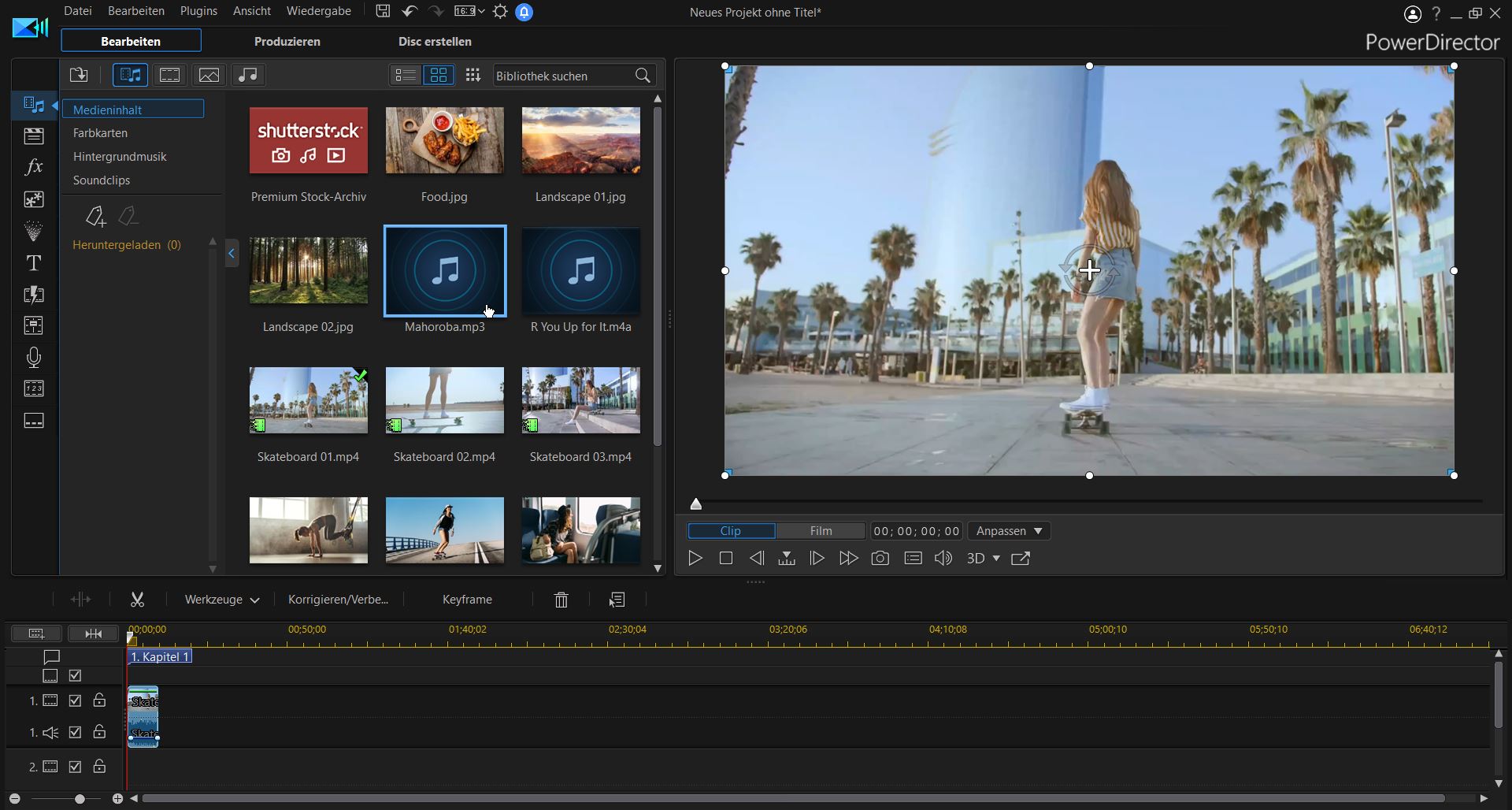Image resolution: width=1512 pixels, height=810 pixels.
Task: Open the Wiedergabe menu
Action: point(318,11)
